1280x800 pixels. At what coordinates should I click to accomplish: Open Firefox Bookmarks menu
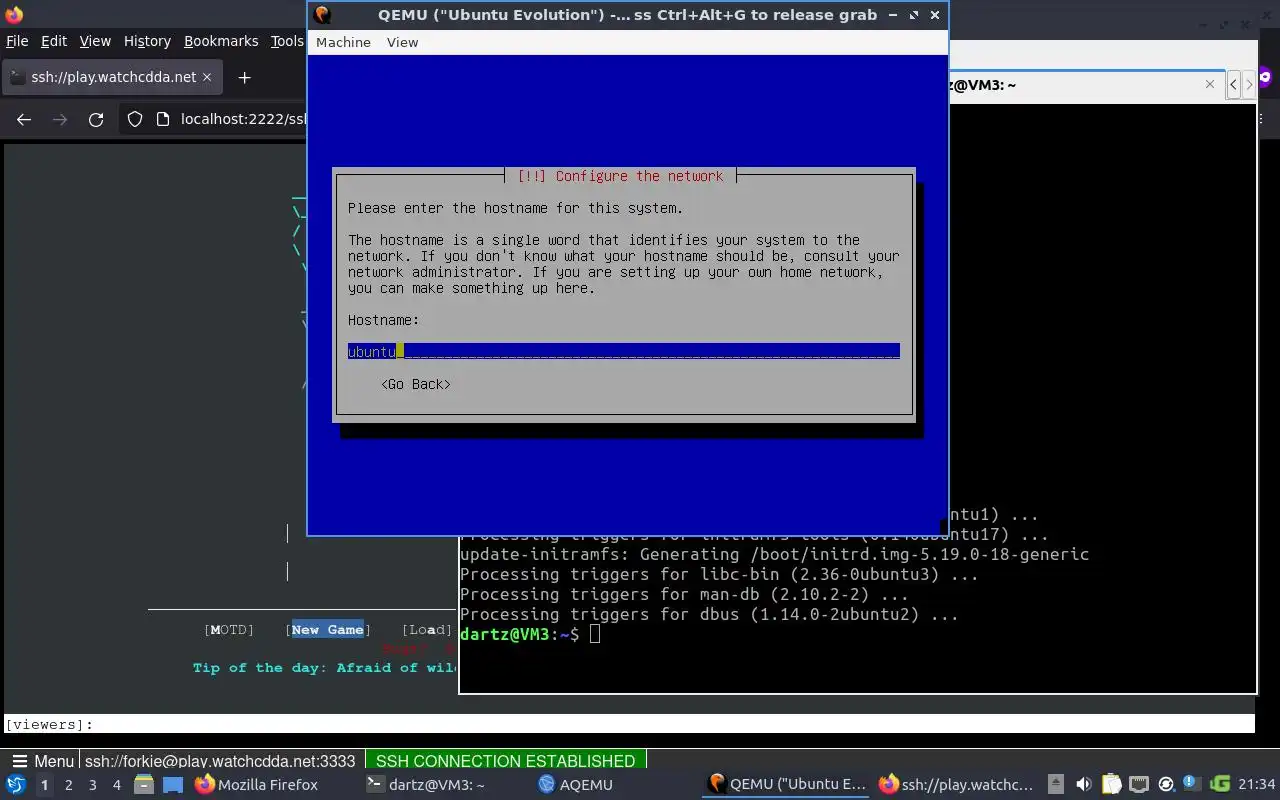click(x=221, y=41)
